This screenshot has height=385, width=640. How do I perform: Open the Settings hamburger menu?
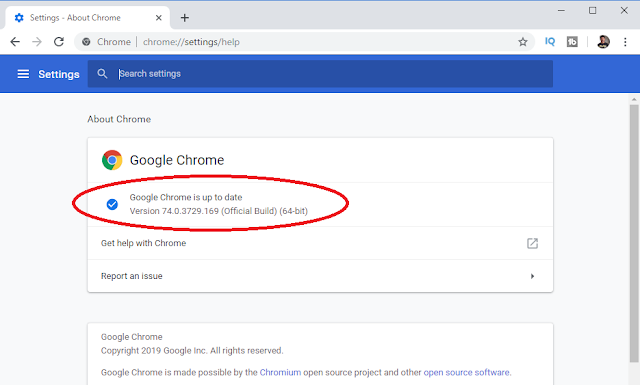(x=23, y=74)
